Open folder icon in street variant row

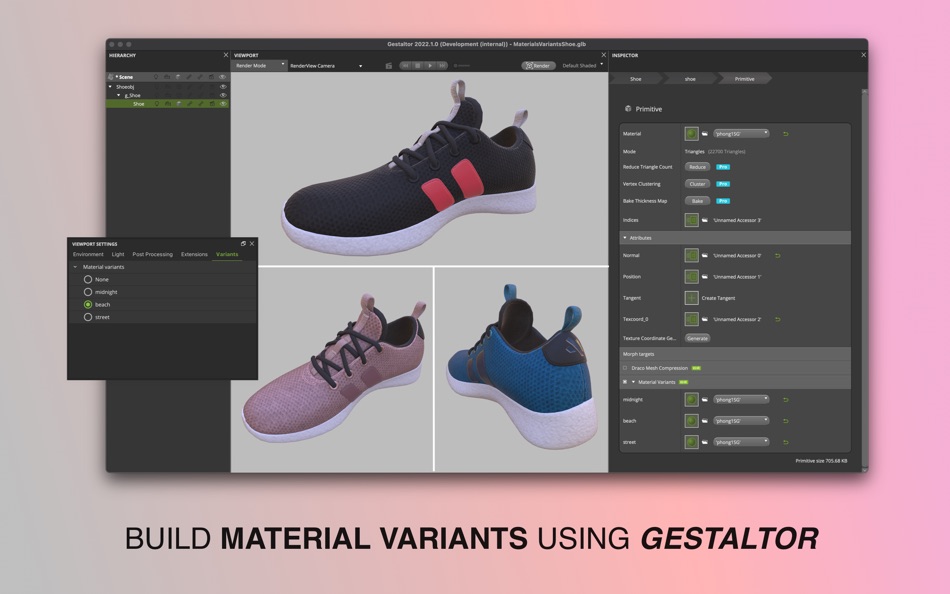tap(705, 442)
